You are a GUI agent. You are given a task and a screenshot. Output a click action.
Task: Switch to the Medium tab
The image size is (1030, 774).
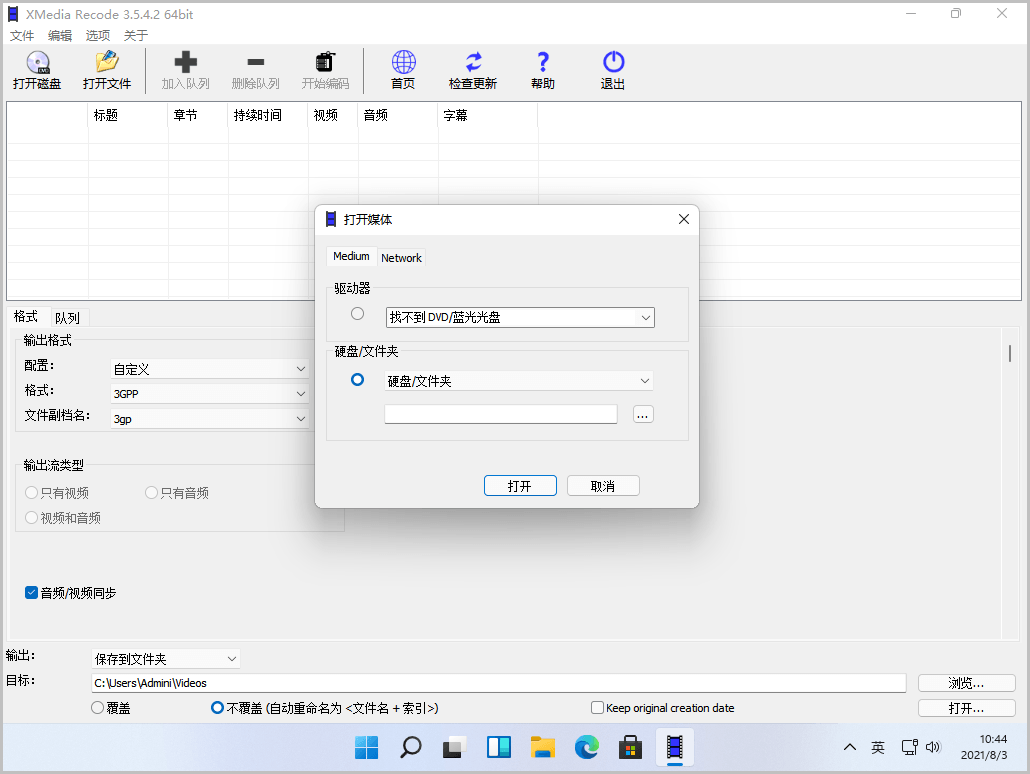351,256
